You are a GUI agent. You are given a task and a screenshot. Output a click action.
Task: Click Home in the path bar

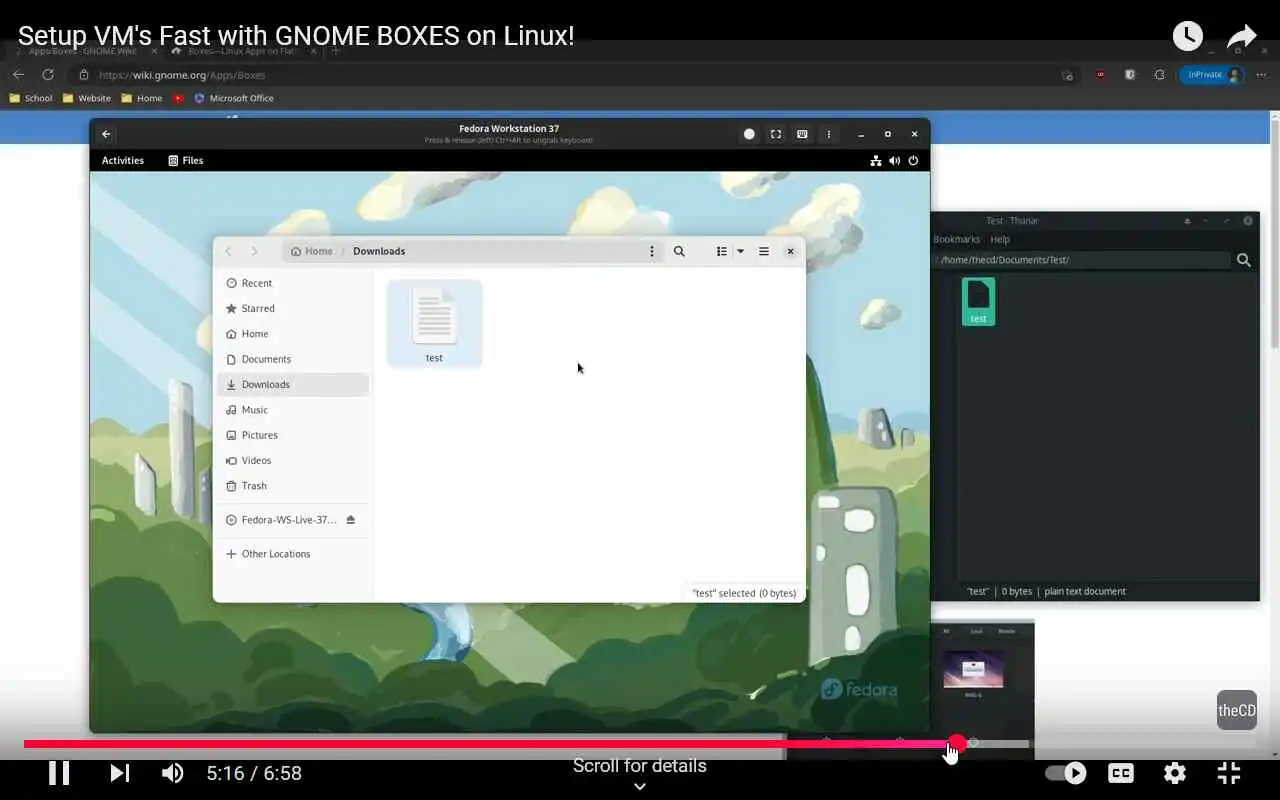311,251
